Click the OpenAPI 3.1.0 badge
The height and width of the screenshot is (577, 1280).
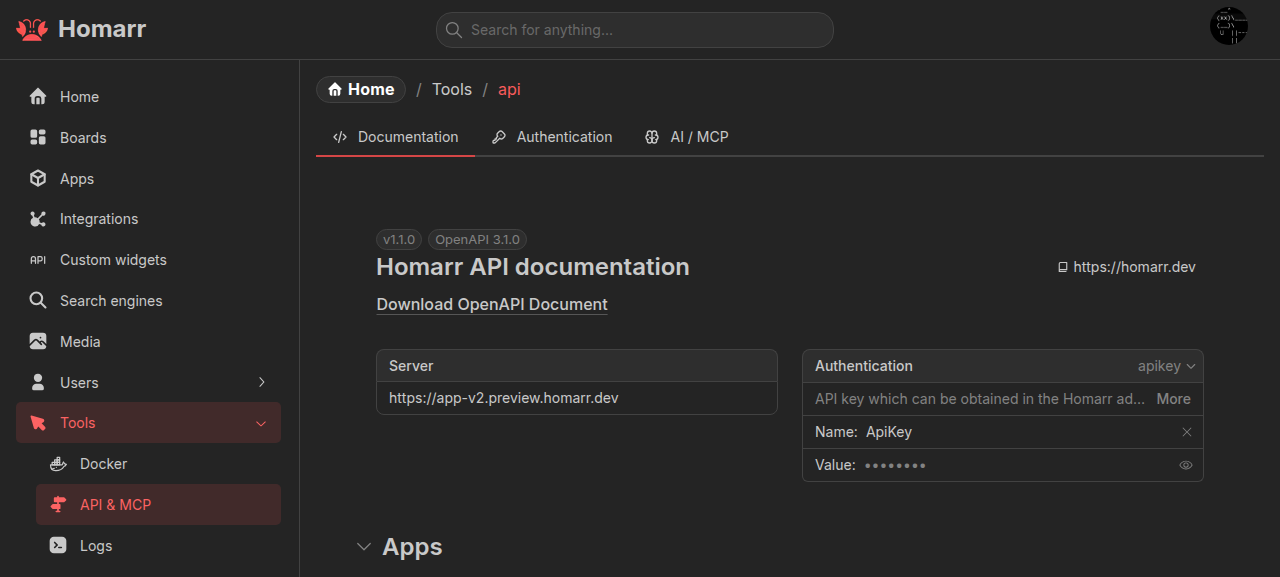(x=477, y=240)
